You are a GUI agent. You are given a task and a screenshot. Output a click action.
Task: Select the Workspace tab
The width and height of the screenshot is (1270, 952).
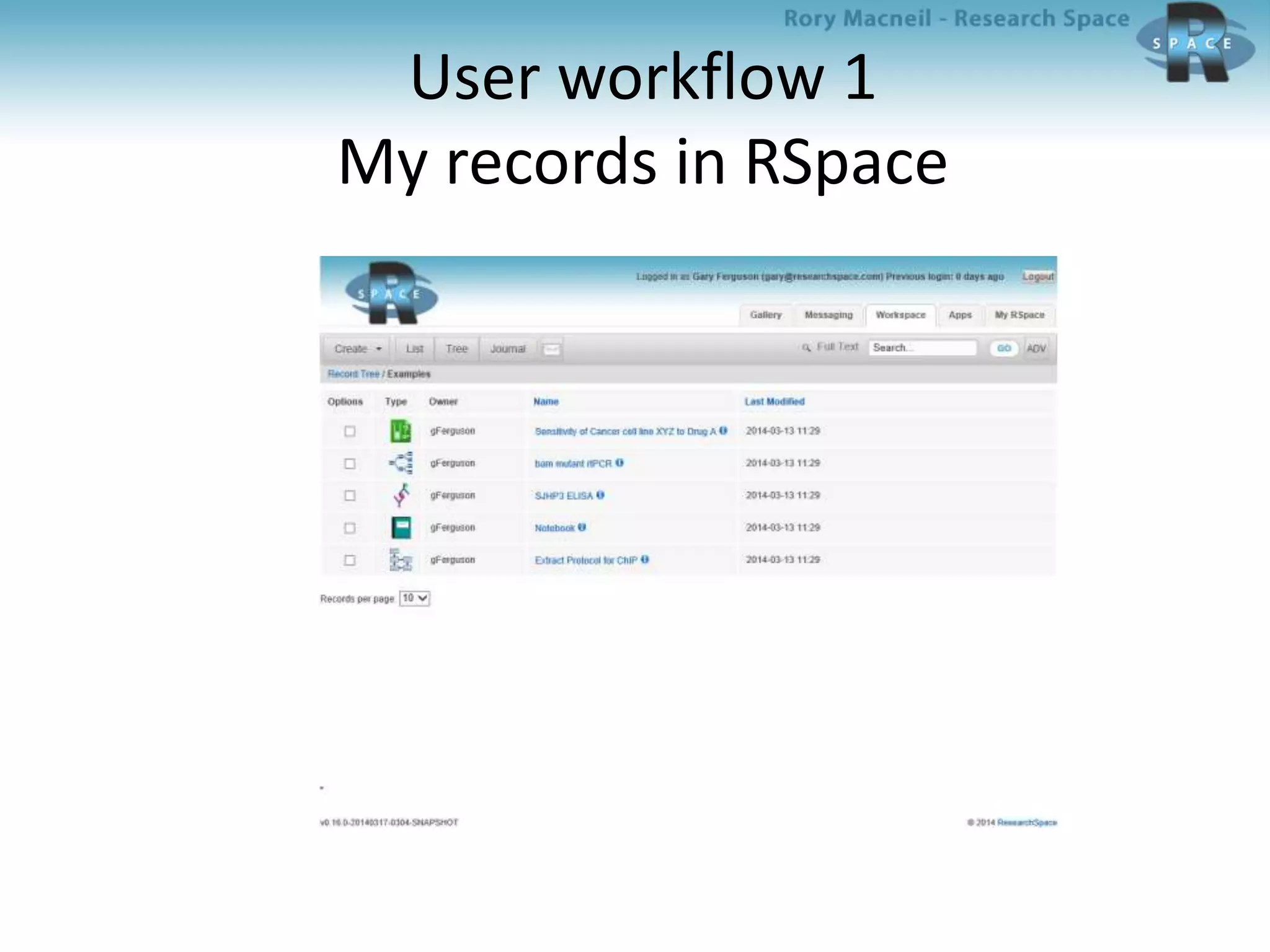click(900, 315)
